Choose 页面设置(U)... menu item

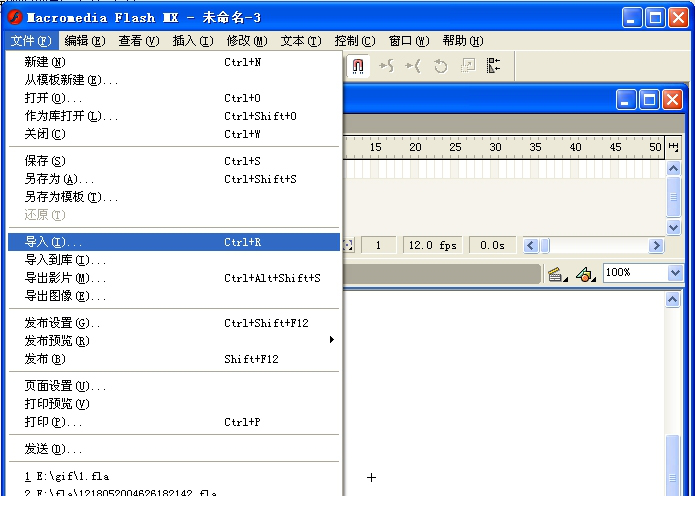174,386
